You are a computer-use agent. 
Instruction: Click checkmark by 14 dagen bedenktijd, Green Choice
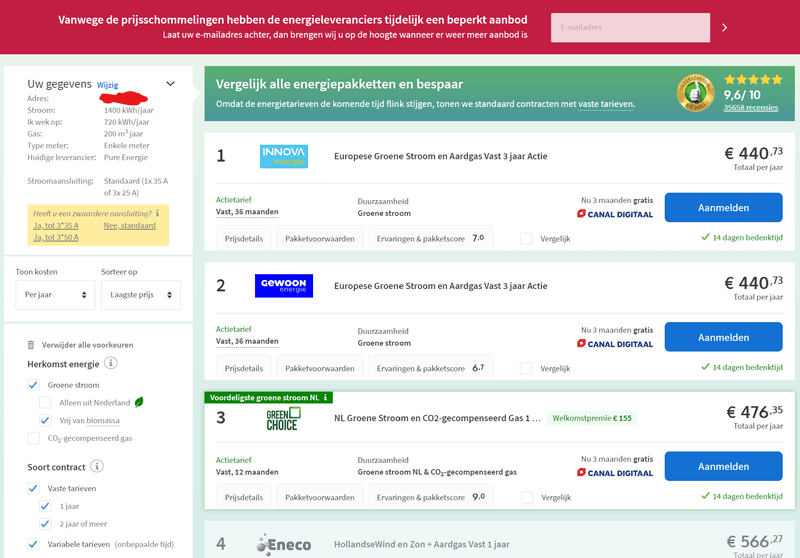tap(706, 496)
